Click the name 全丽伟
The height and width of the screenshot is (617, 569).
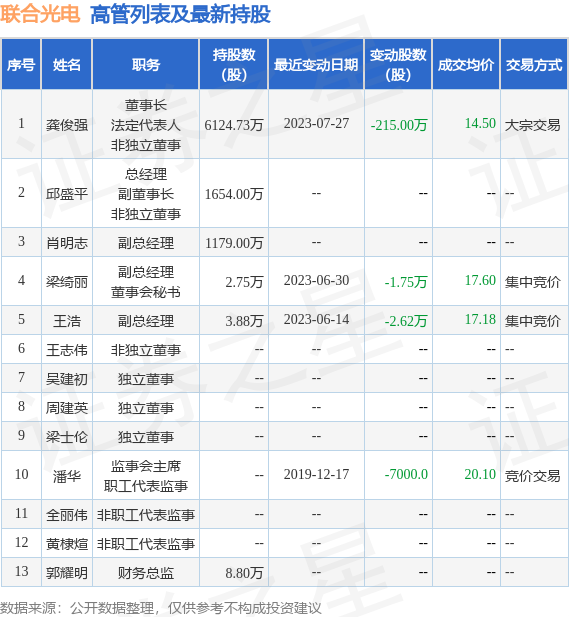click(67, 515)
